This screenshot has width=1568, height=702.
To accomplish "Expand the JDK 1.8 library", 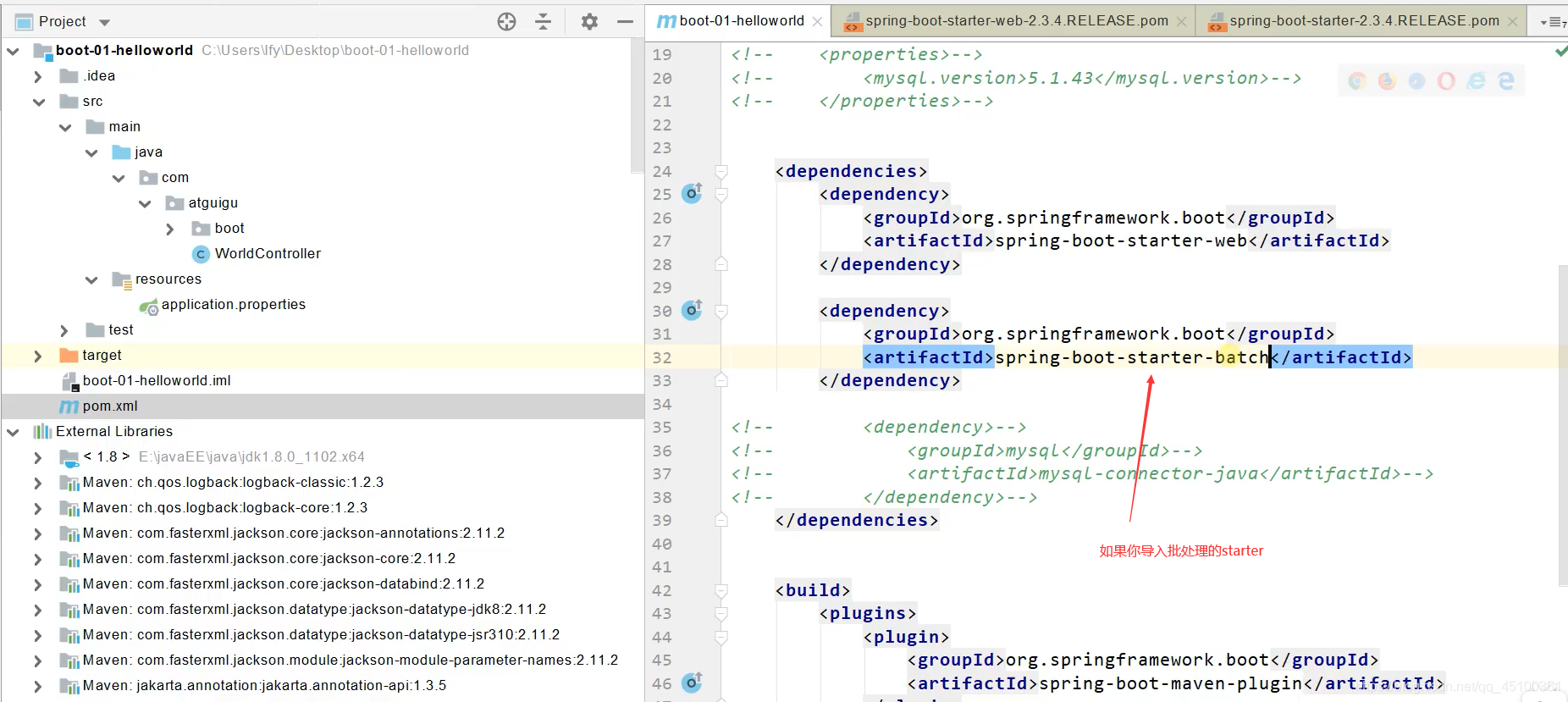I will click(37, 457).
